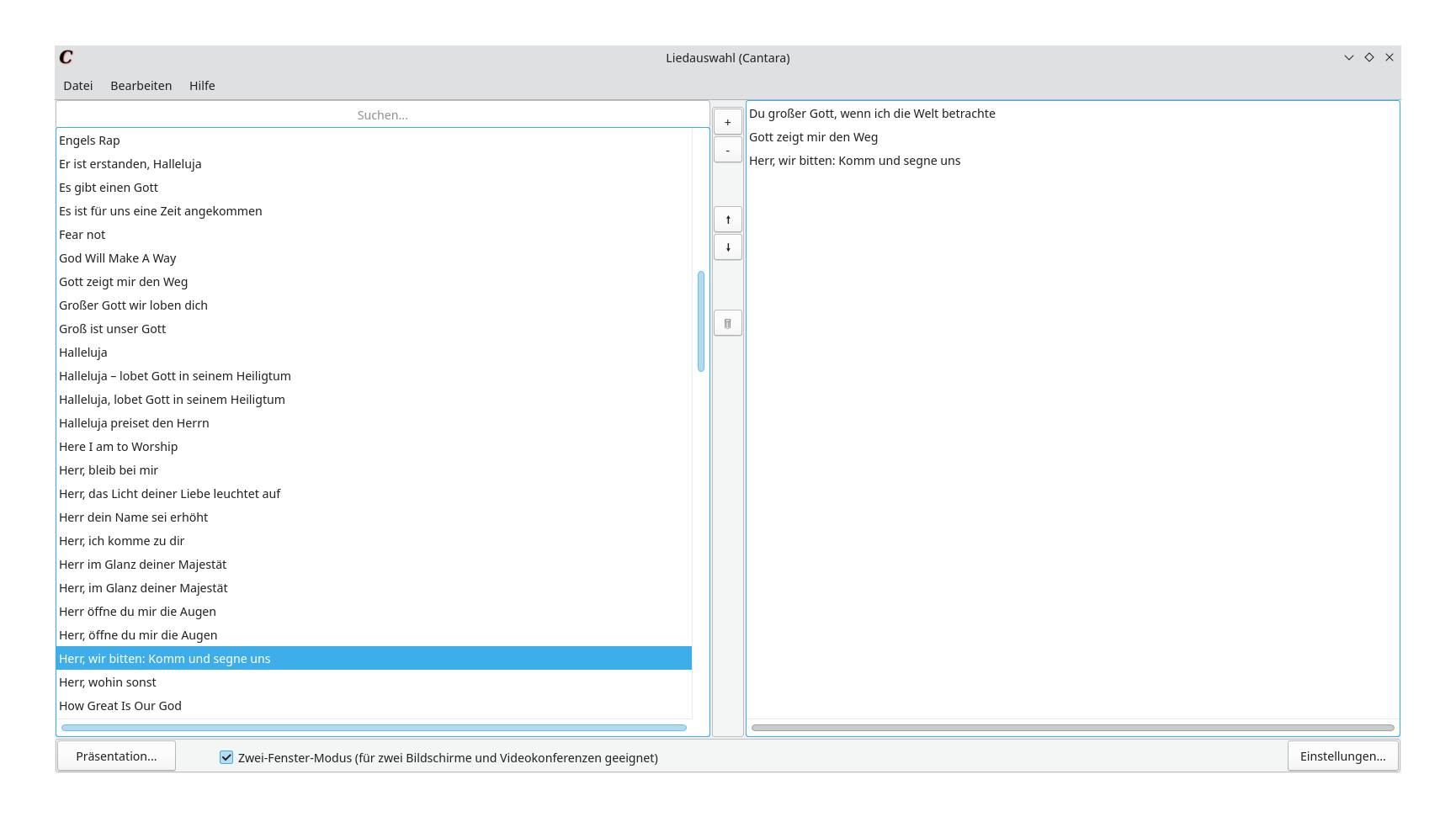The image size is (1456, 838).
Task: Move selected song up with arrow button
Action: 728,220
